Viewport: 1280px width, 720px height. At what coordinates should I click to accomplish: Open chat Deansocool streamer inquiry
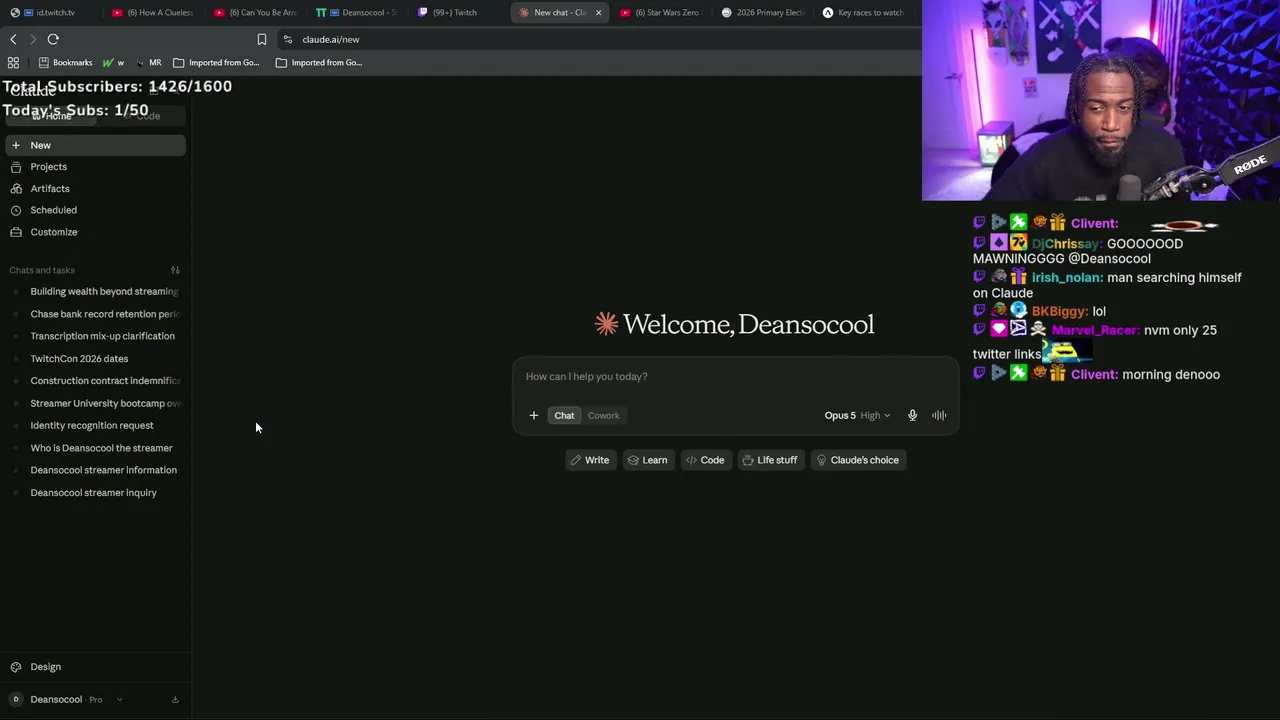pos(94,493)
